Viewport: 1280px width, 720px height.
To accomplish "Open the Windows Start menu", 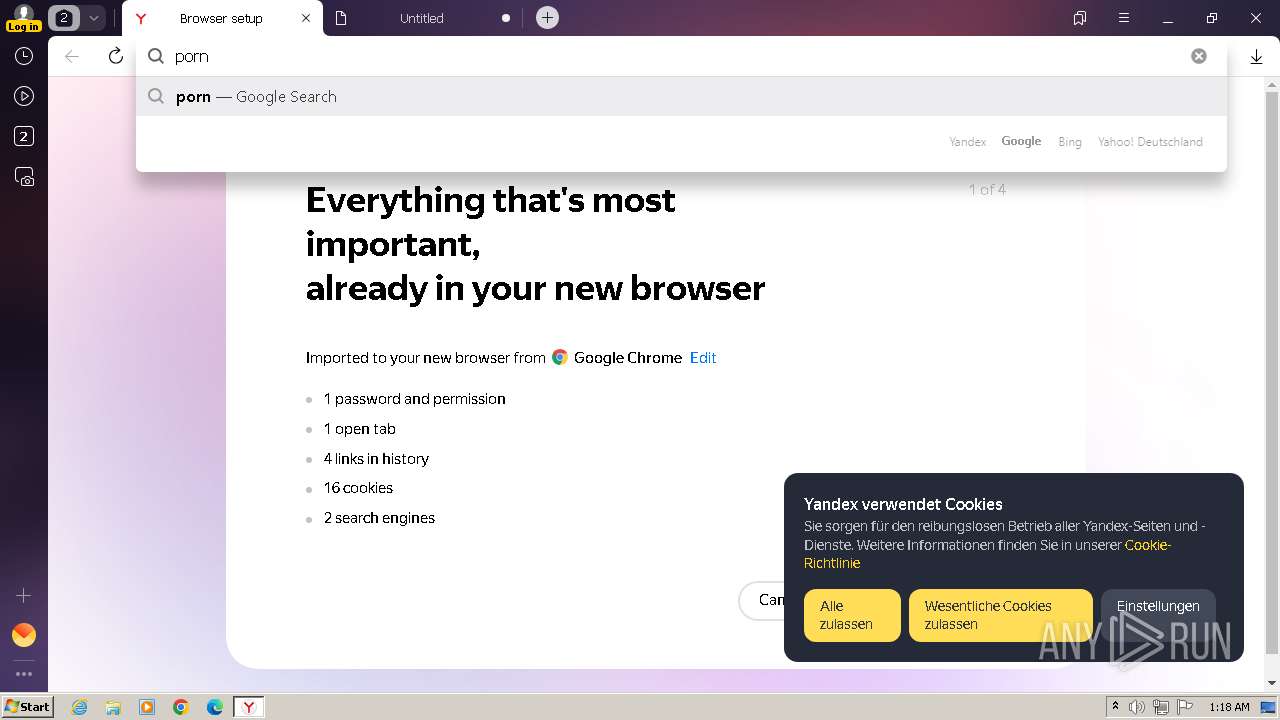I will pyautogui.click(x=27, y=707).
